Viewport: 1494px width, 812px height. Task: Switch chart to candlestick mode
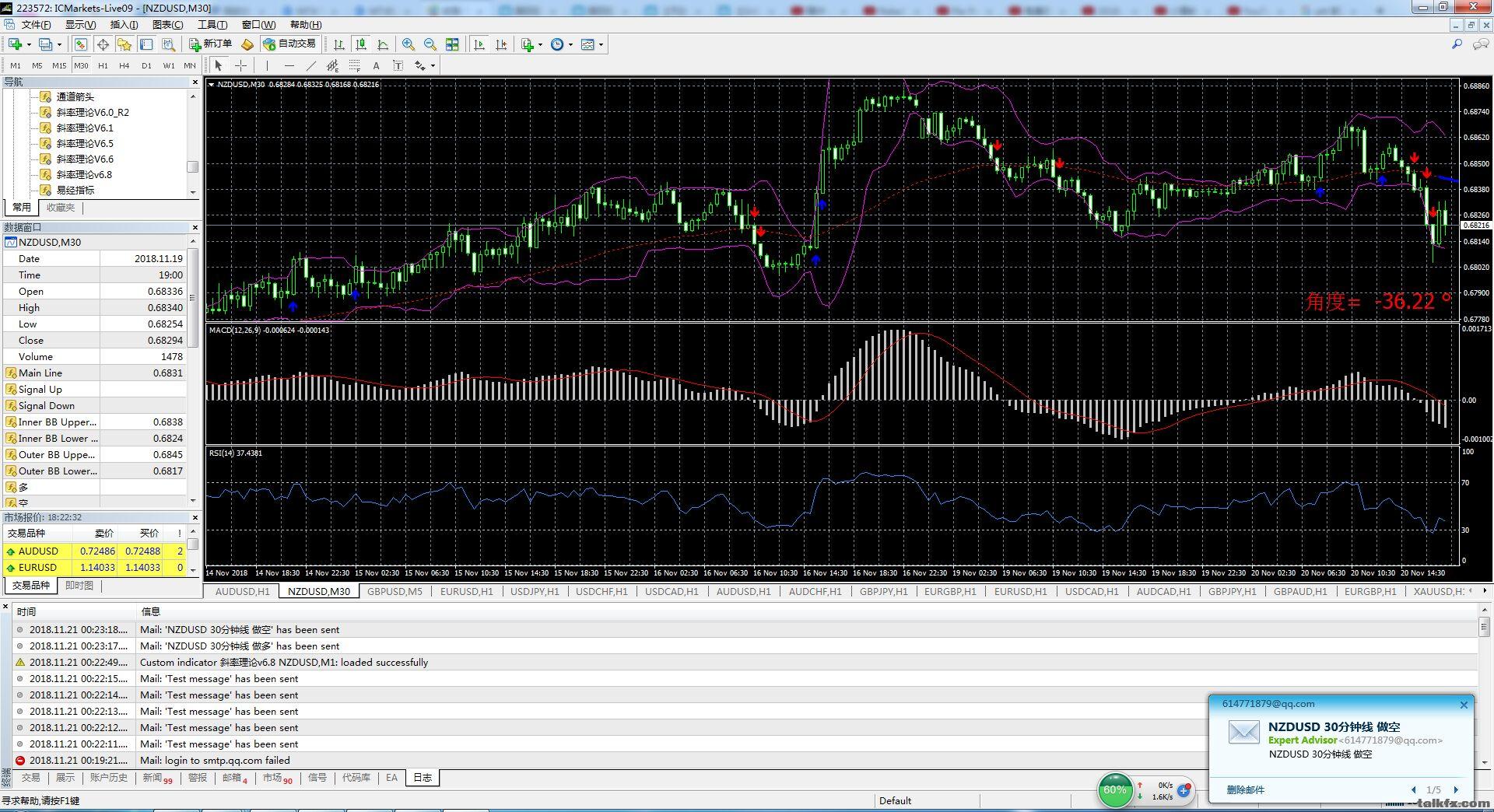click(x=361, y=44)
